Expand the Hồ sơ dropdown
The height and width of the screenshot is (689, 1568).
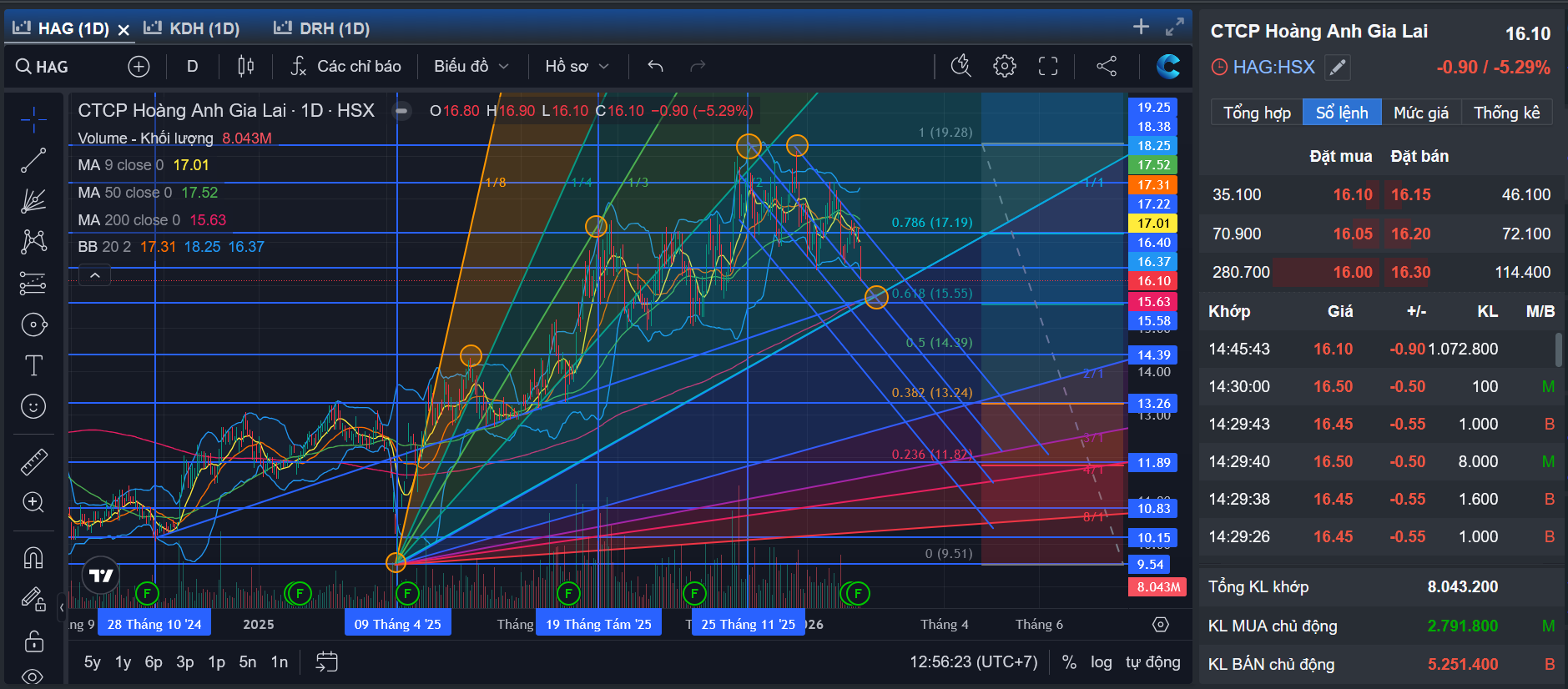[x=577, y=66]
